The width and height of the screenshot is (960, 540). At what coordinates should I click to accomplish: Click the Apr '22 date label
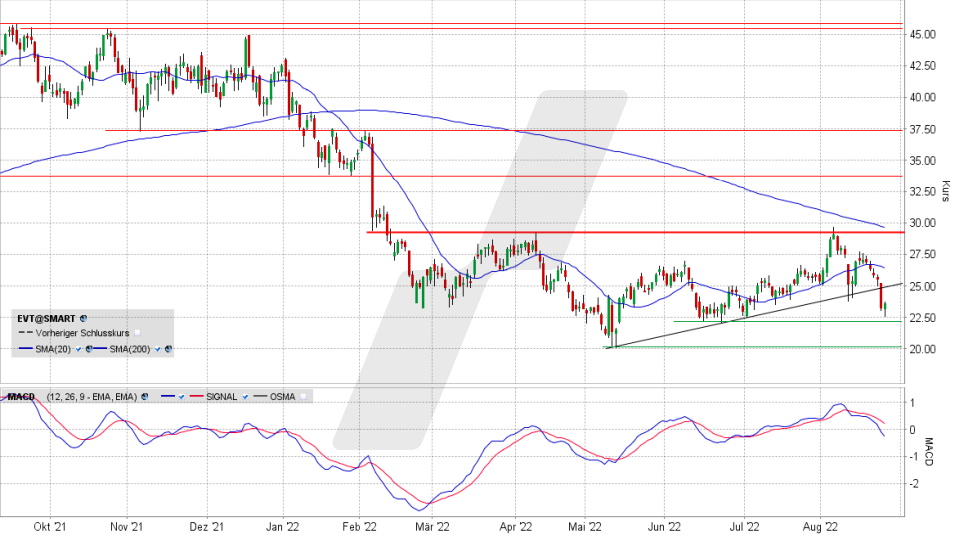pyautogui.click(x=516, y=527)
